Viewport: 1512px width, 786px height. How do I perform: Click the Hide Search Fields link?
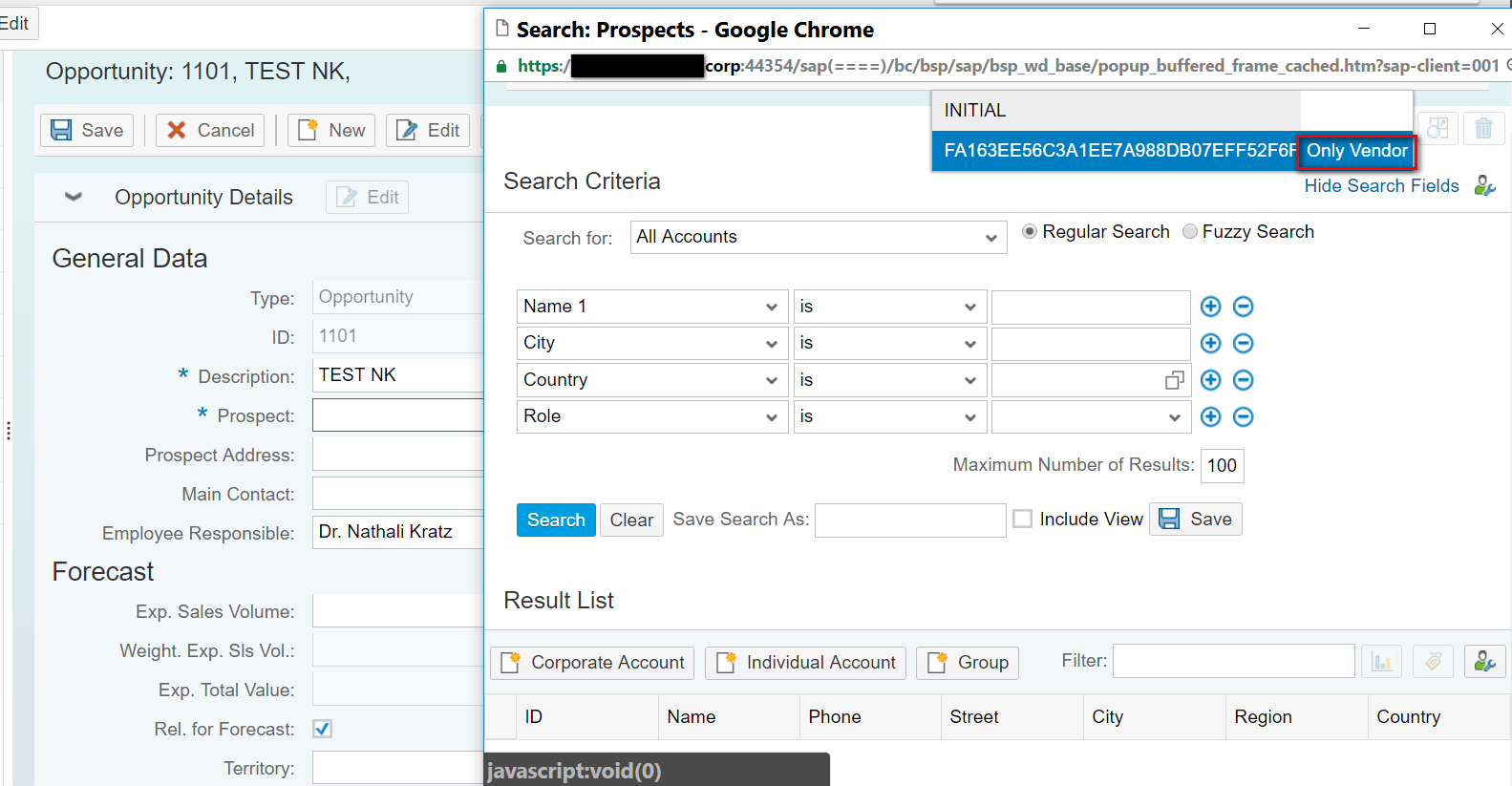(x=1381, y=185)
